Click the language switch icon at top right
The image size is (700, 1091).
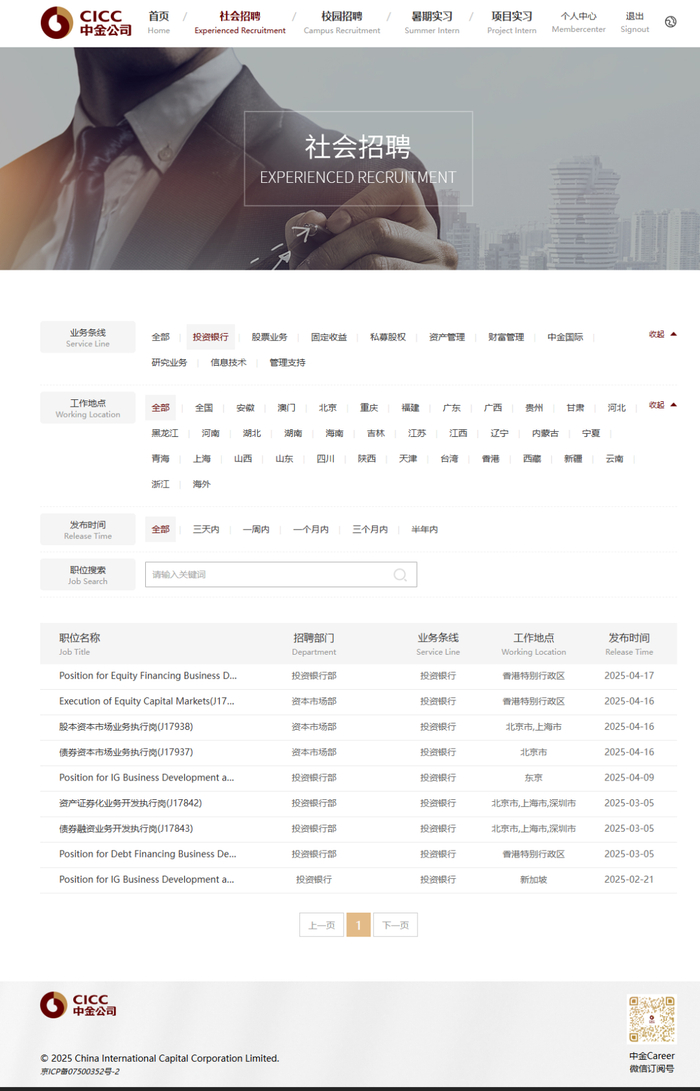670,22
